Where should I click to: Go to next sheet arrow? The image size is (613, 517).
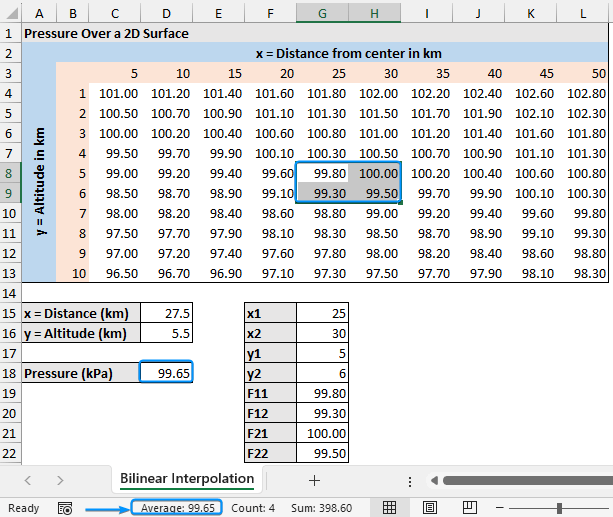(x=60, y=480)
